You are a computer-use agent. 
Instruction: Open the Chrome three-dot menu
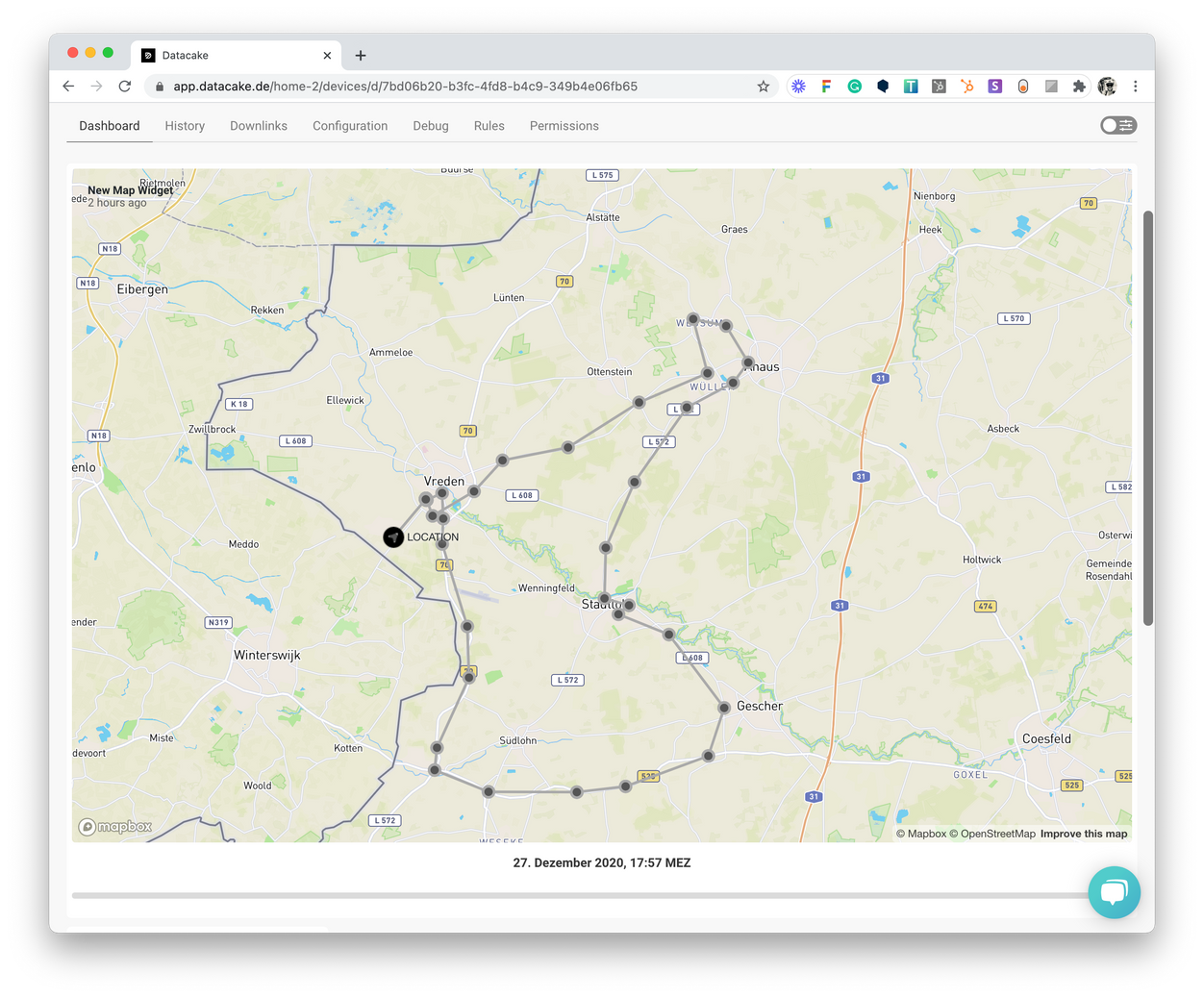(1136, 86)
